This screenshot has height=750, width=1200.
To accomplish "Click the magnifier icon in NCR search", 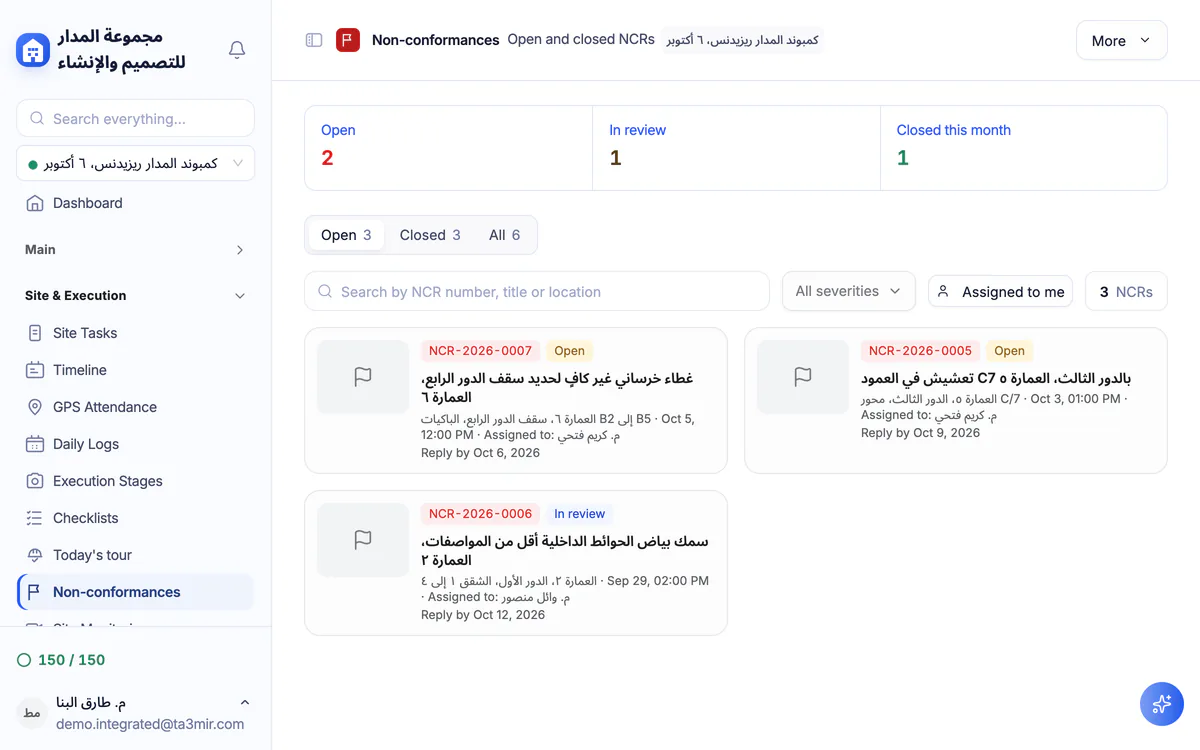I will [325, 292].
